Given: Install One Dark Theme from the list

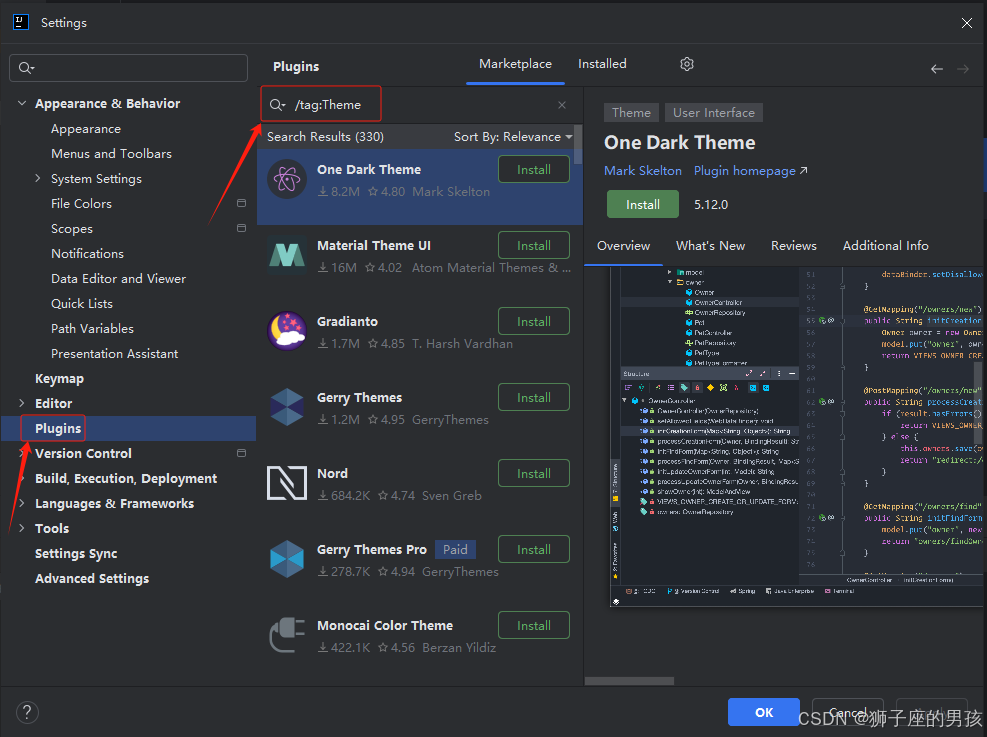Looking at the screenshot, I should (x=534, y=170).
